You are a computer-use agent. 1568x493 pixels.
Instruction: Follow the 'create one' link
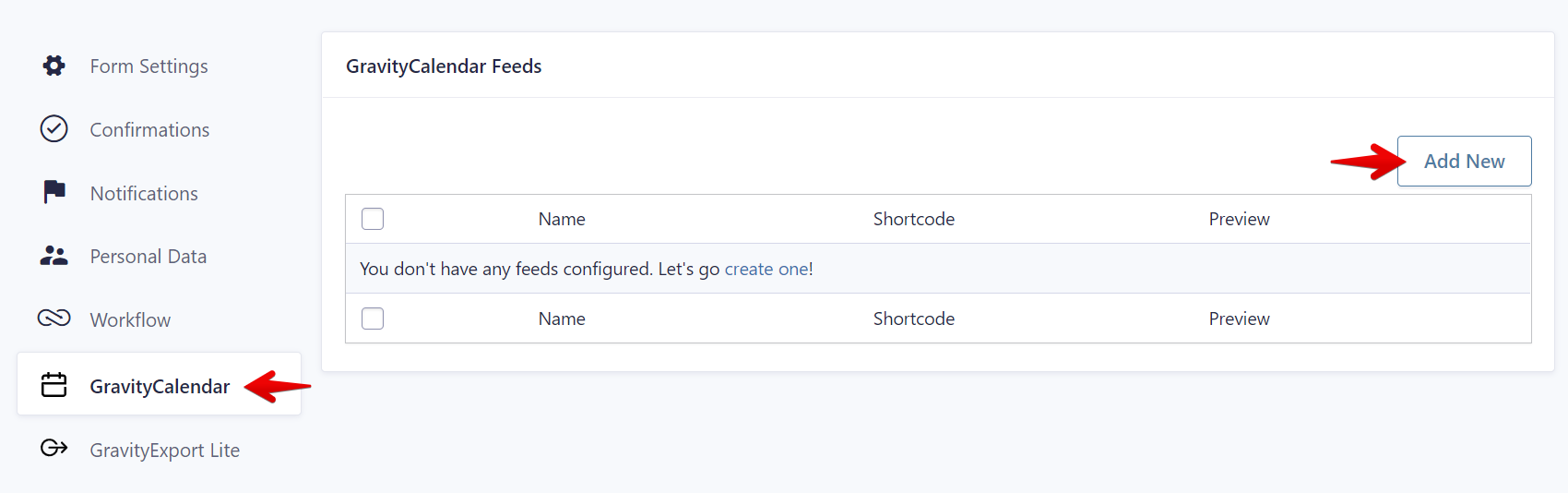click(x=766, y=269)
